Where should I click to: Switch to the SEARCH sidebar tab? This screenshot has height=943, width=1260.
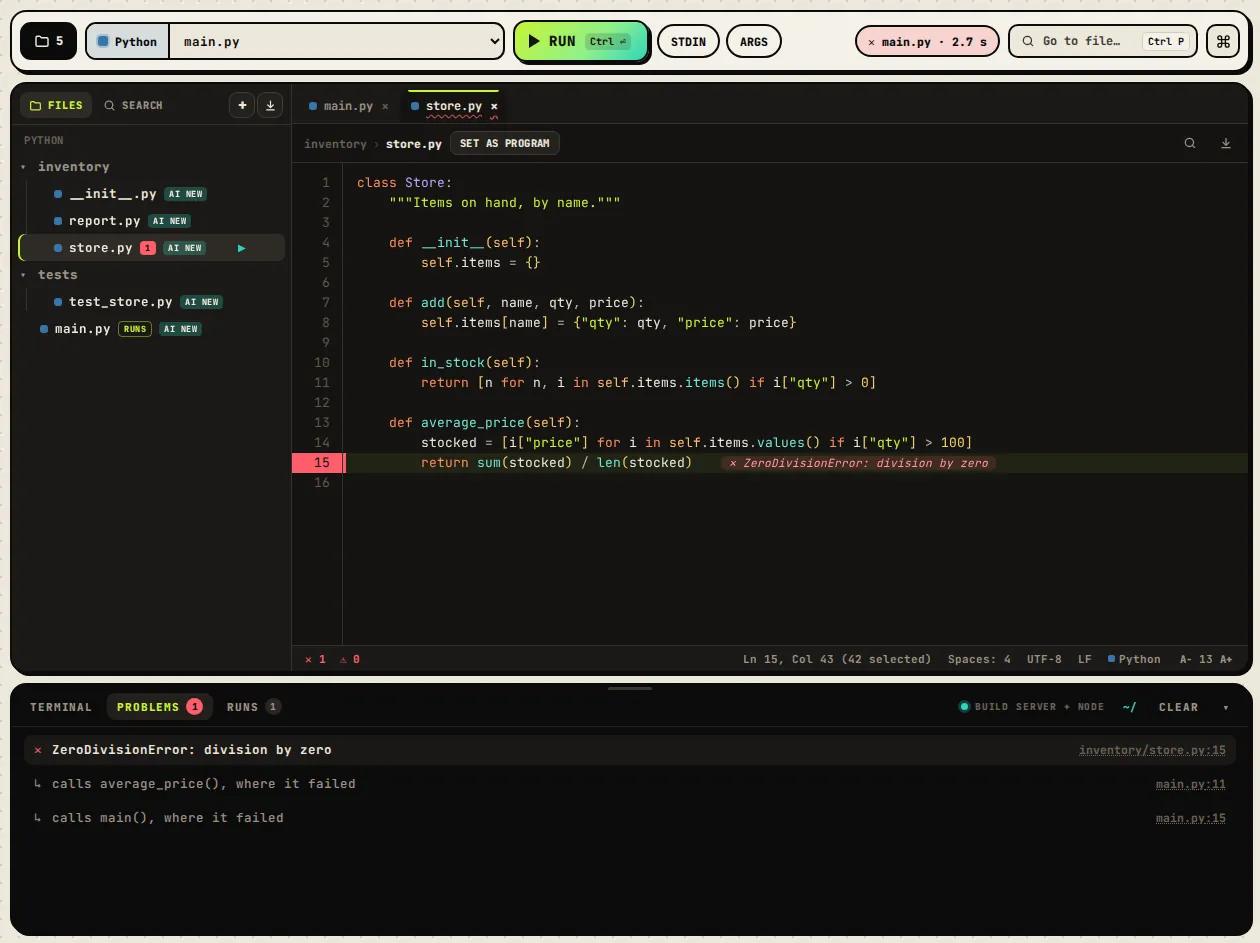(x=133, y=105)
